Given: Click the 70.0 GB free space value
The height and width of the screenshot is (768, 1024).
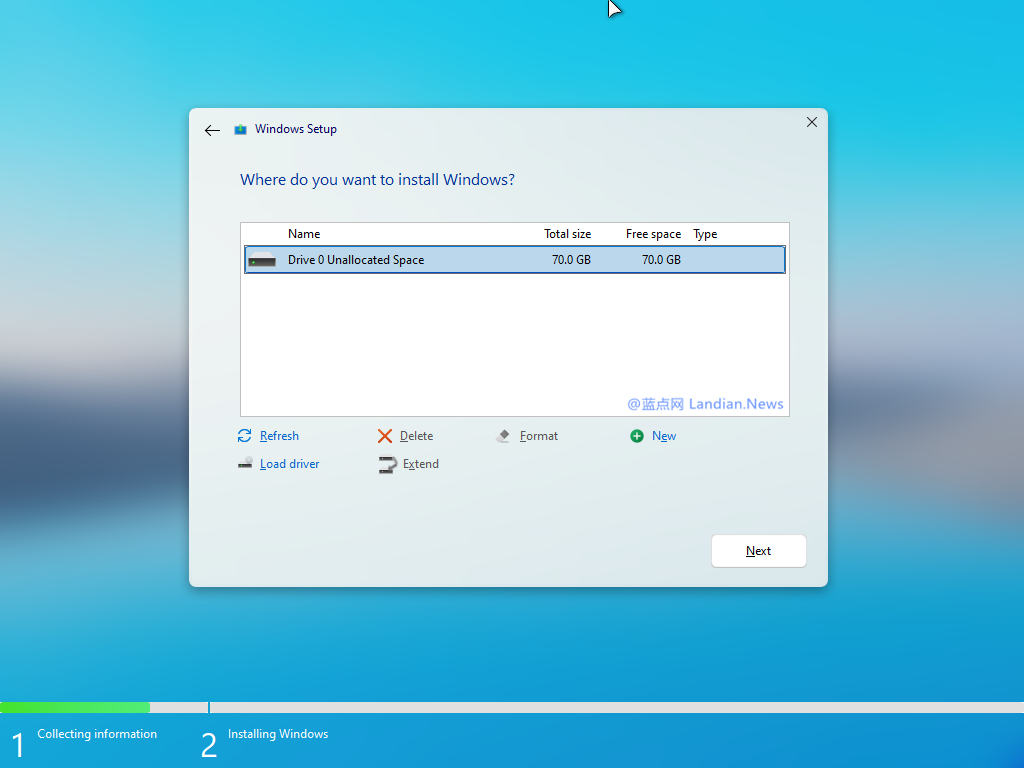Looking at the screenshot, I should (661, 259).
